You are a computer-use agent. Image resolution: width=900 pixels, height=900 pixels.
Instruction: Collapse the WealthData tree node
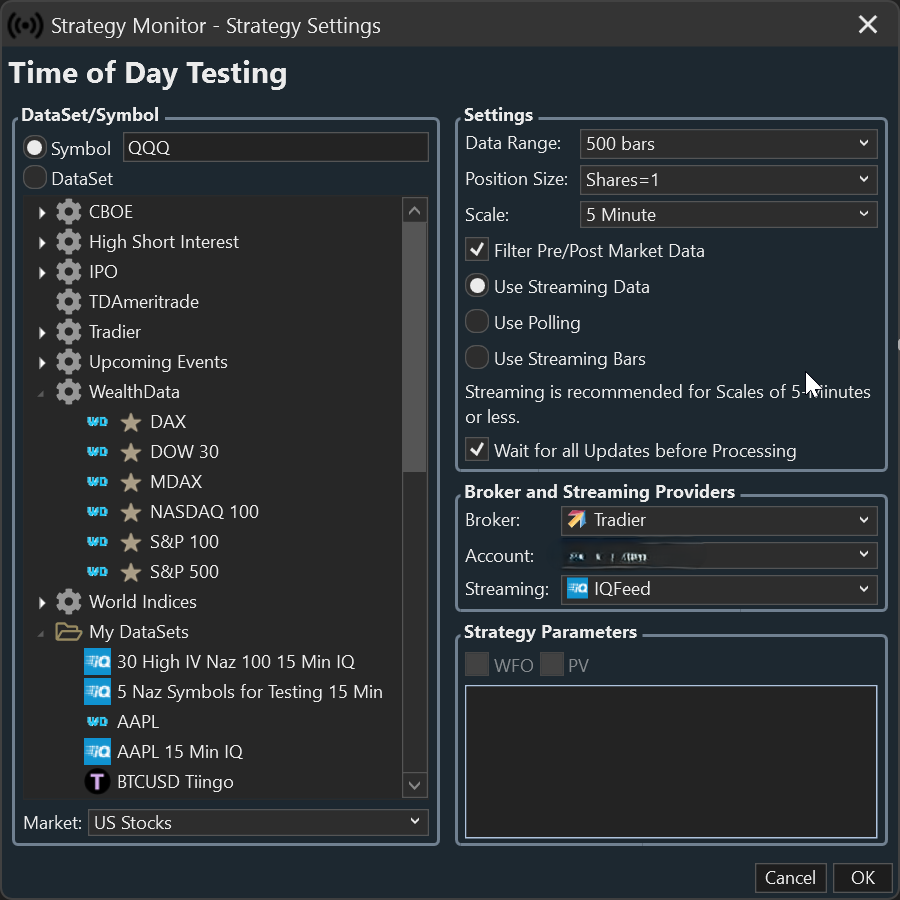point(41,393)
